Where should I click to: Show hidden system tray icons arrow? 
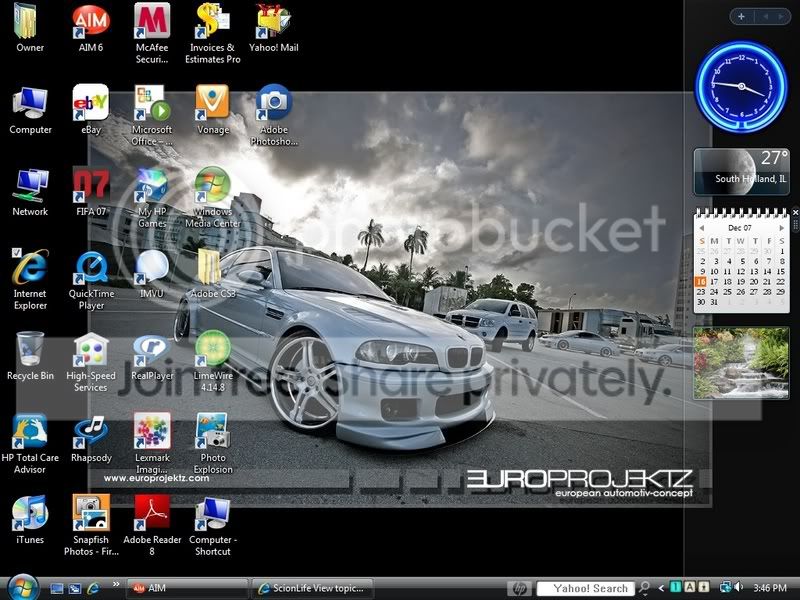point(661,588)
